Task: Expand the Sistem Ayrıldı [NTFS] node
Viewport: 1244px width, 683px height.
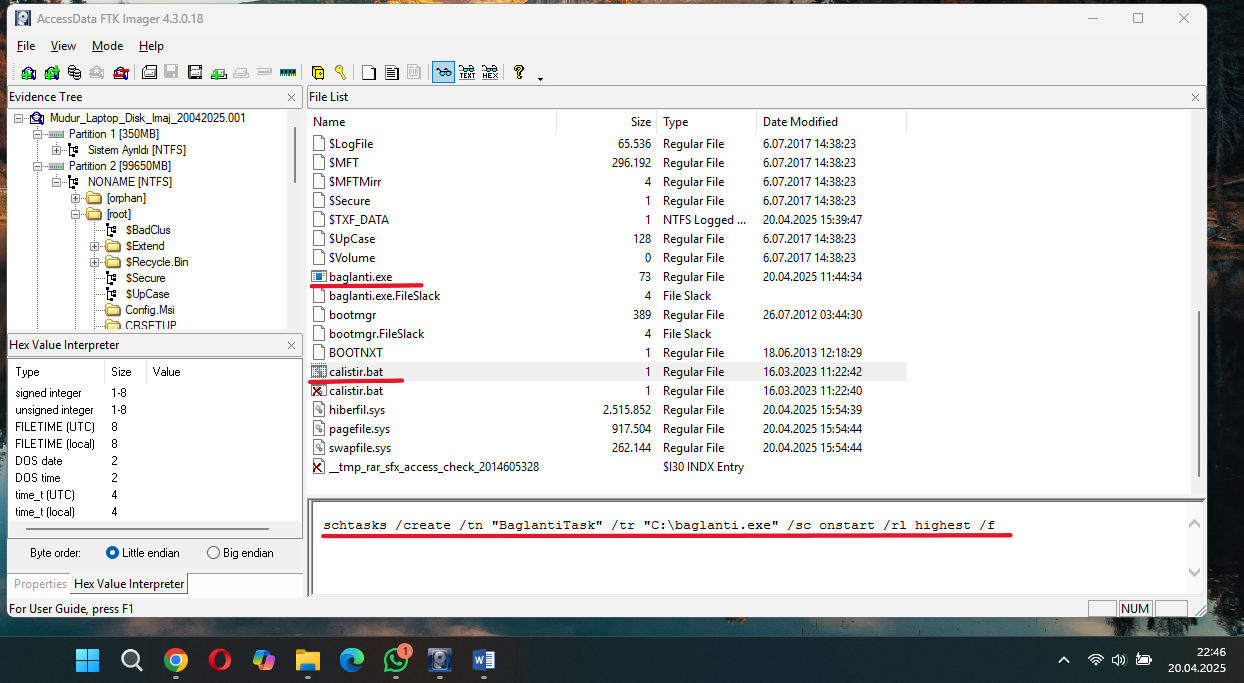Action: [x=57, y=150]
